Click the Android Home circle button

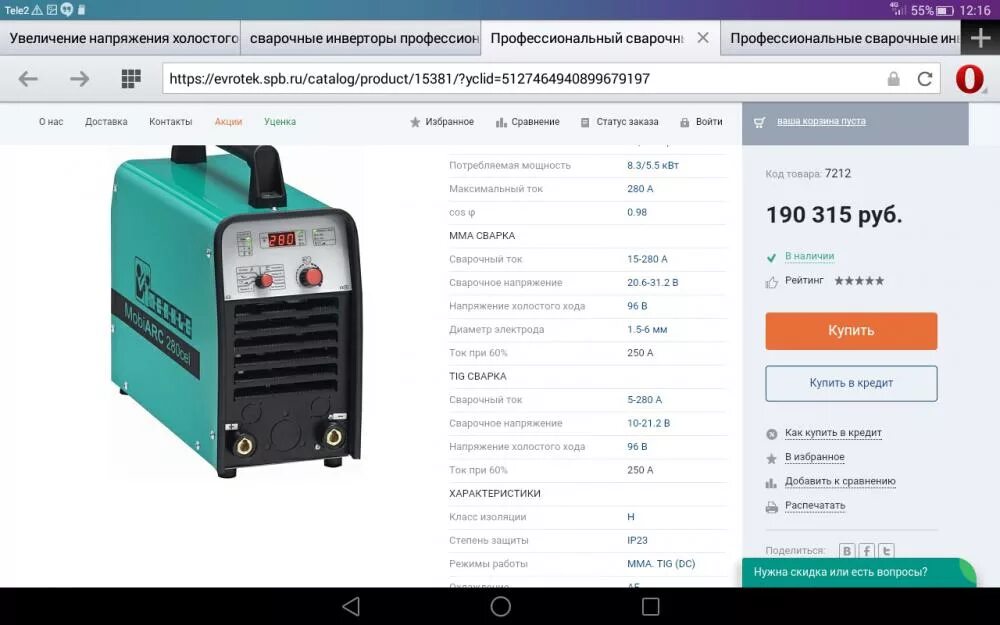click(501, 606)
